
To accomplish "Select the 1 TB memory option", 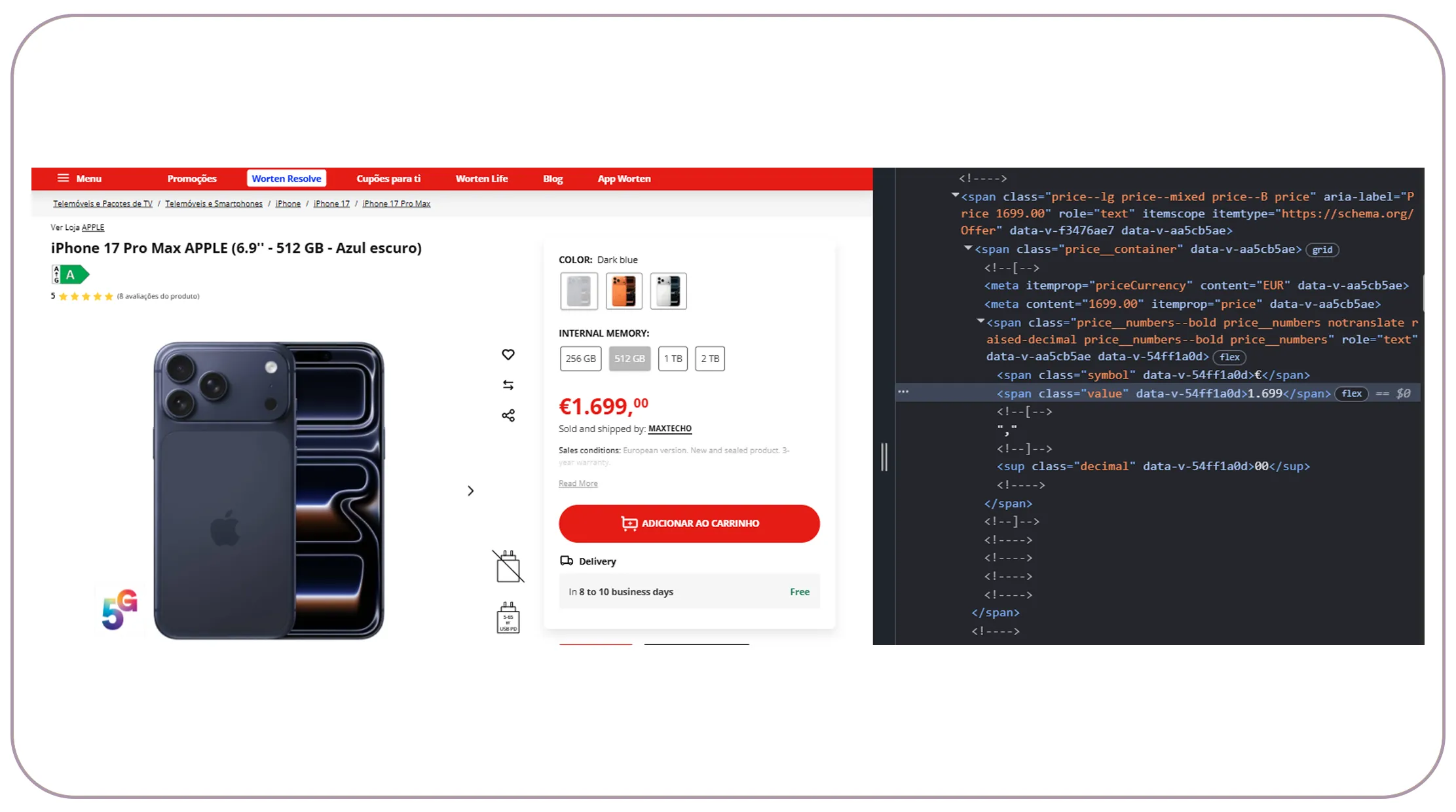I will point(673,358).
